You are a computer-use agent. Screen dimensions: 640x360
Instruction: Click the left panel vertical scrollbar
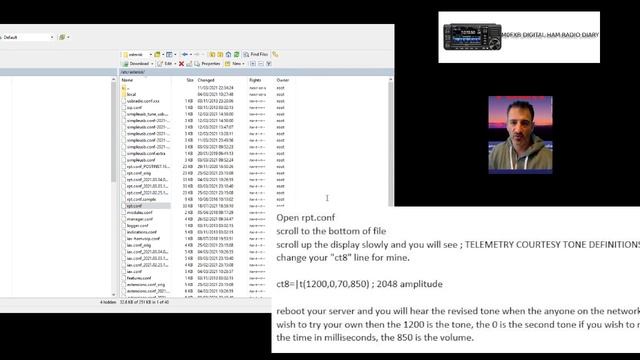(113, 133)
